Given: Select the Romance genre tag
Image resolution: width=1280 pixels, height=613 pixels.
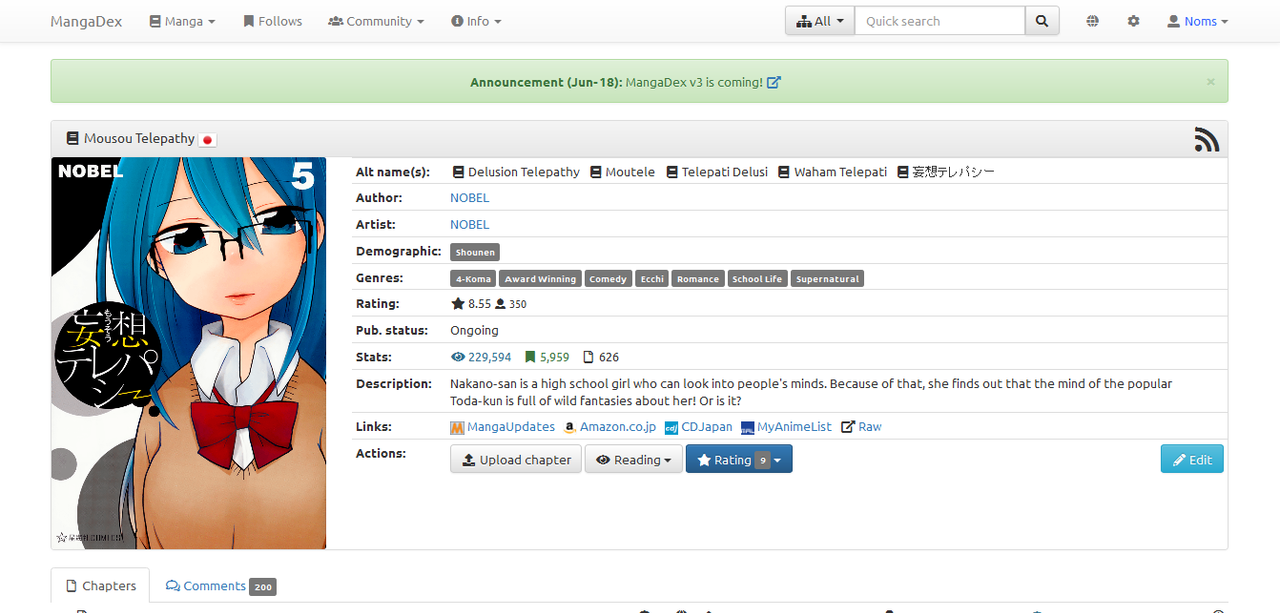Looking at the screenshot, I should pyautogui.click(x=698, y=279).
